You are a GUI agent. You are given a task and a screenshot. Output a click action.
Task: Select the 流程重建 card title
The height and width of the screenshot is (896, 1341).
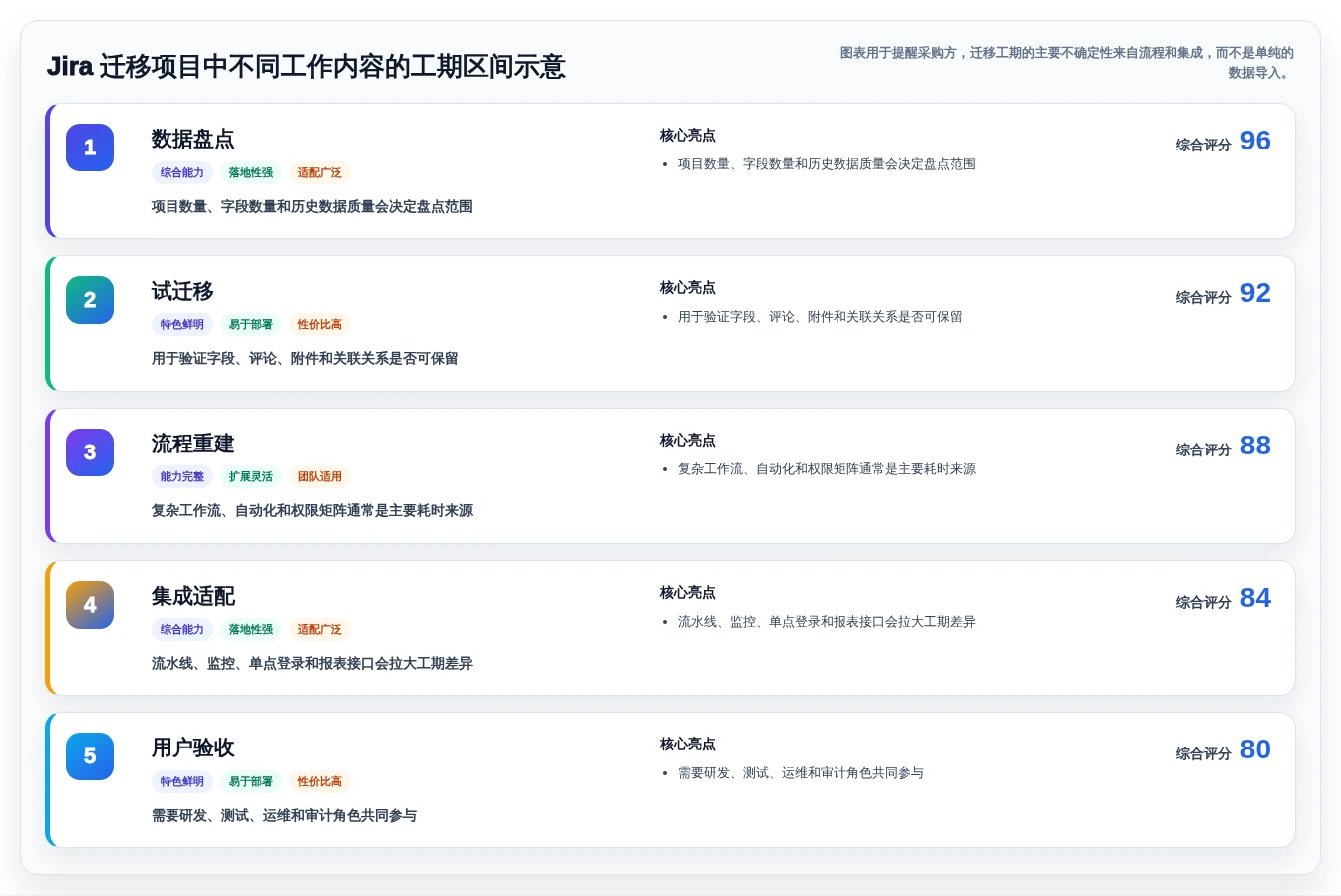click(x=193, y=444)
